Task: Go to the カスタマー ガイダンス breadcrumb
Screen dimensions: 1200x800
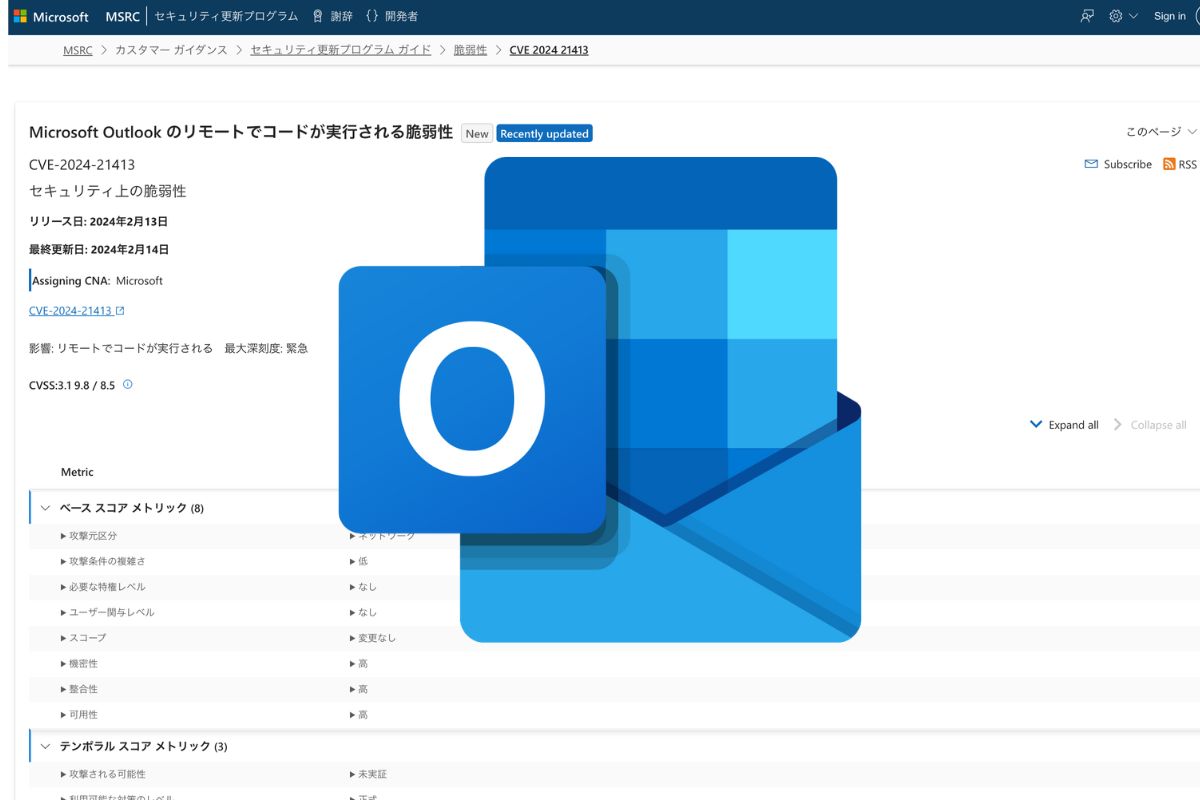Action: point(171,50)
